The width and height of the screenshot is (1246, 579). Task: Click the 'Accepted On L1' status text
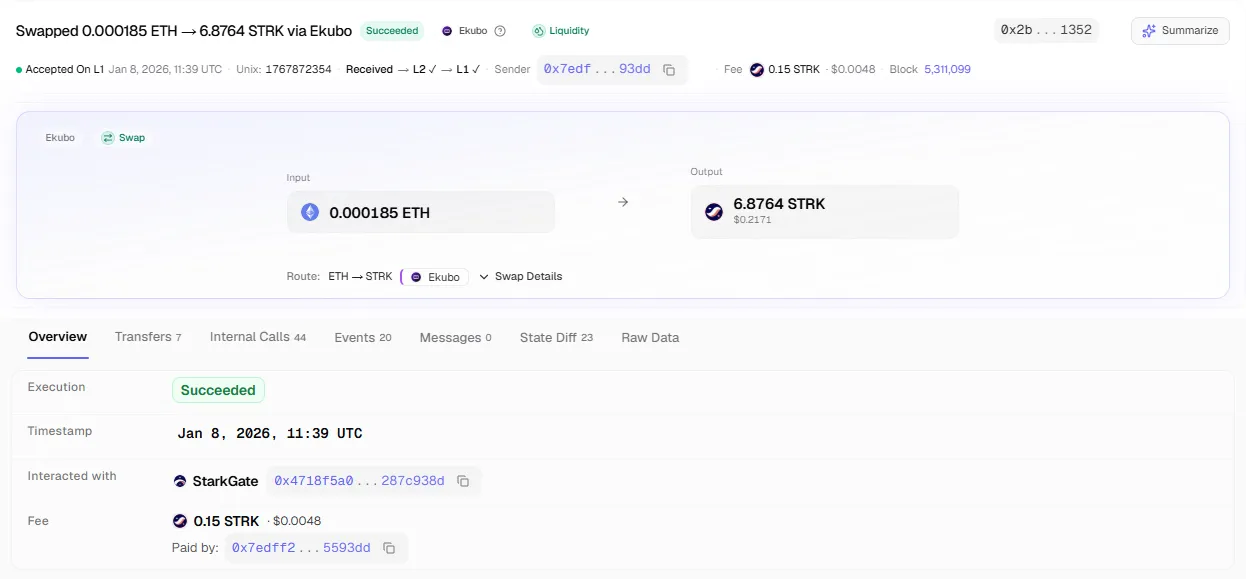pos(64,70)
